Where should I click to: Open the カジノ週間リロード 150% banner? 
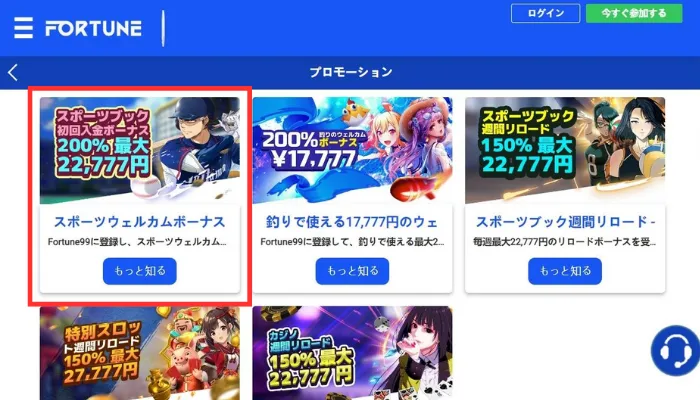coord(352,353)
